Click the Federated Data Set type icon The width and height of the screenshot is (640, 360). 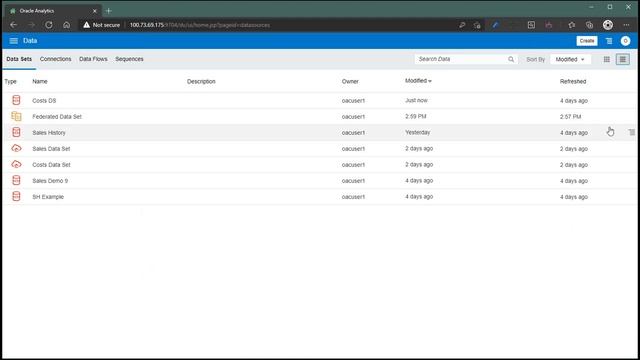click(x=16, y=116)
